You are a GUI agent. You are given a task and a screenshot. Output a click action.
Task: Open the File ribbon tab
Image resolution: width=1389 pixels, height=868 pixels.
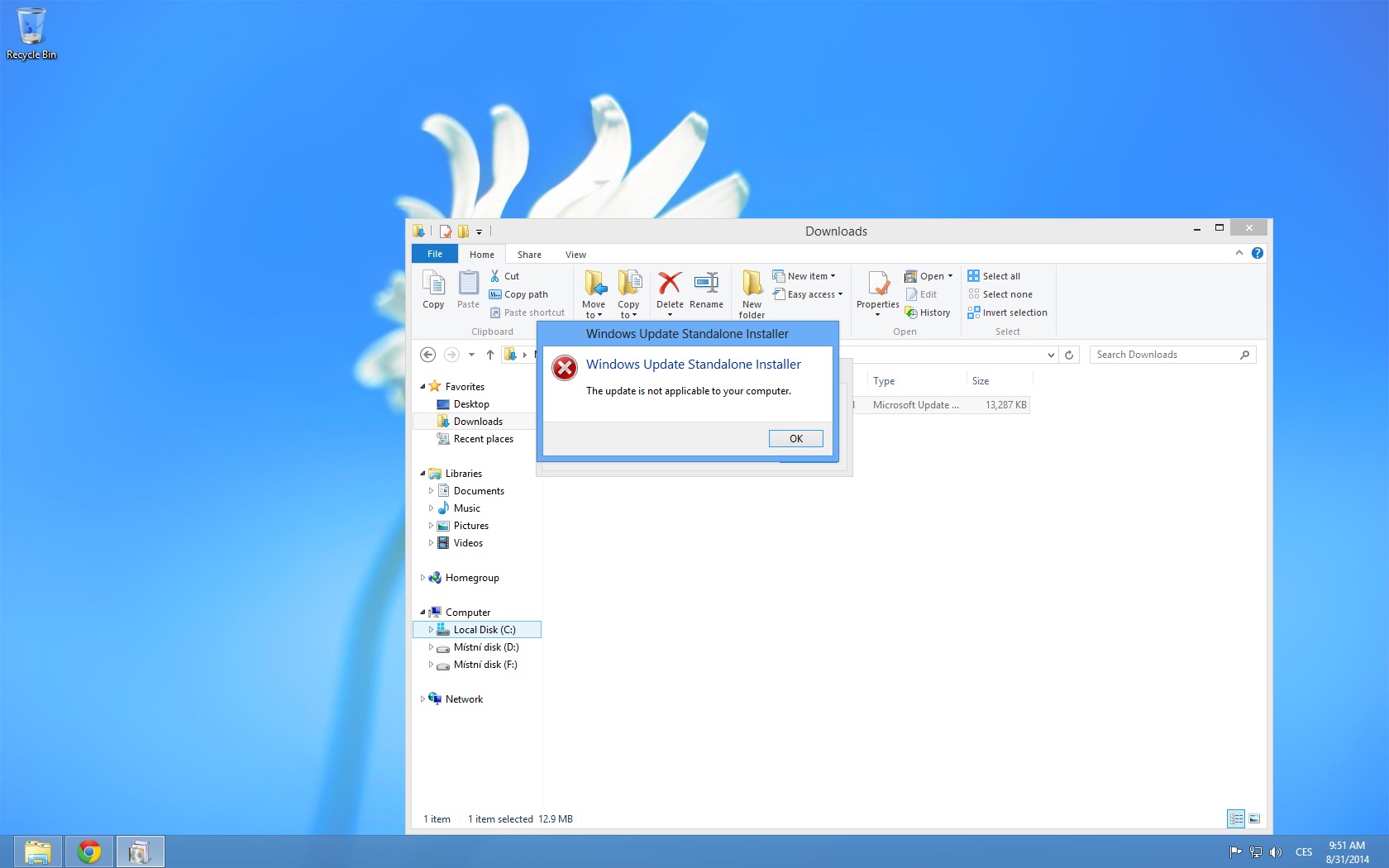pos(435,254)
